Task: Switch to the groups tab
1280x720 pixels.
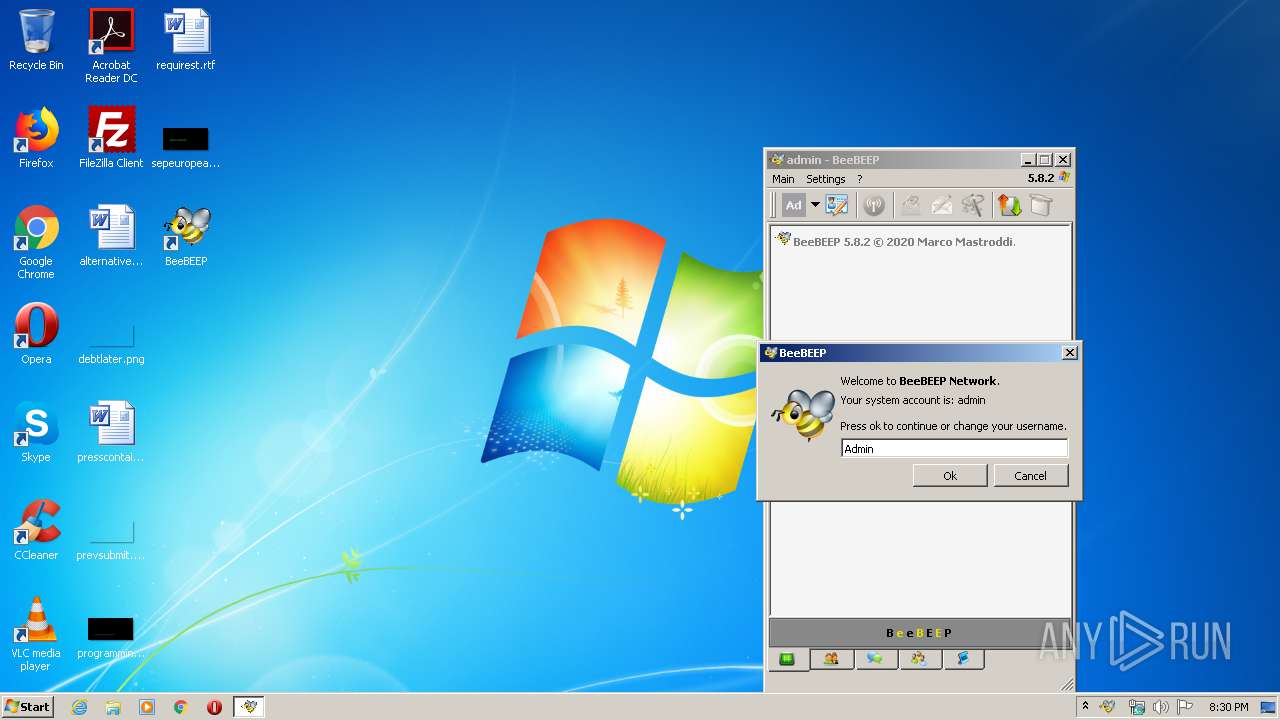Action: click(919, 659)
